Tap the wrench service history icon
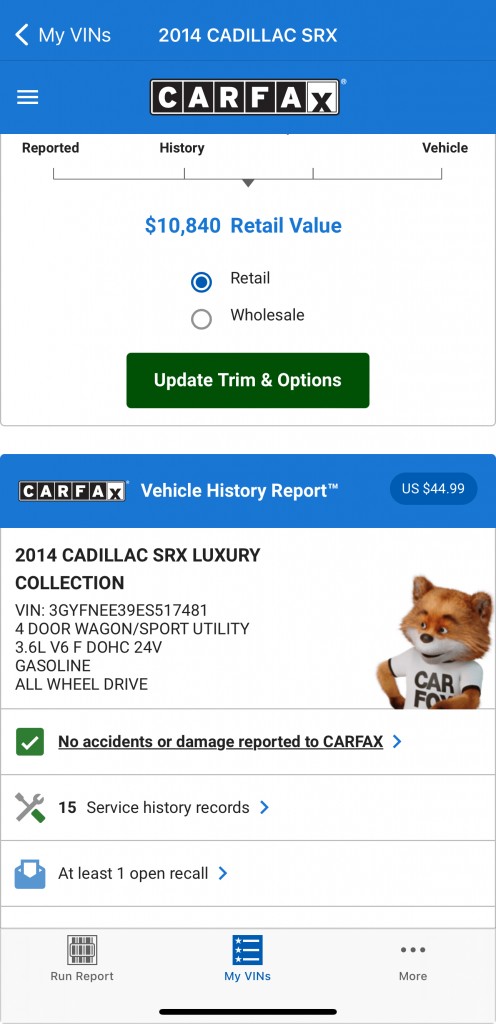The image size is (496, 1024). pos(29,808)
